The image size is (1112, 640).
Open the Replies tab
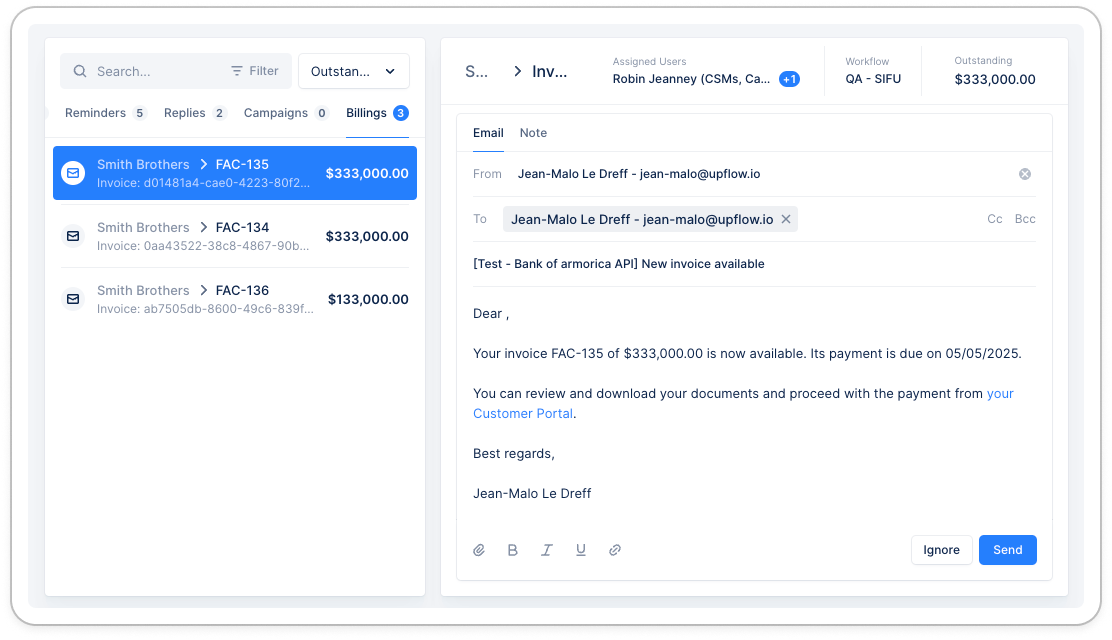pos(185,113)
